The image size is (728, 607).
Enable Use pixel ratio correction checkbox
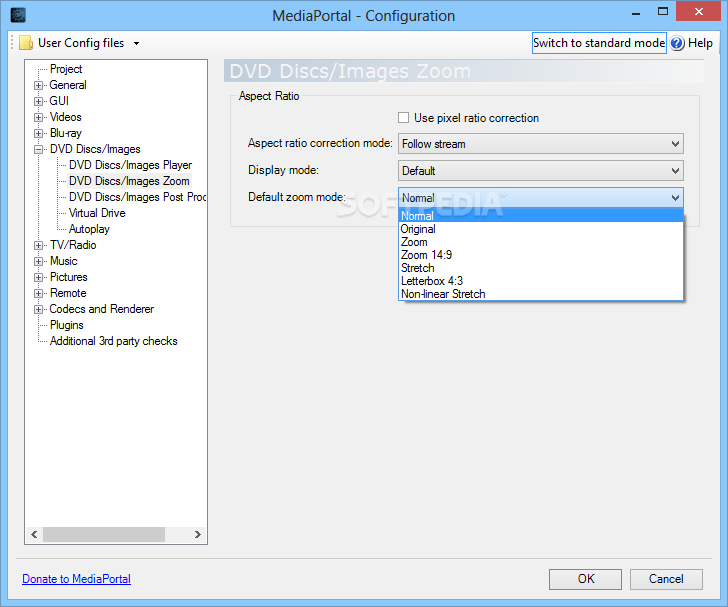(403, 118)
